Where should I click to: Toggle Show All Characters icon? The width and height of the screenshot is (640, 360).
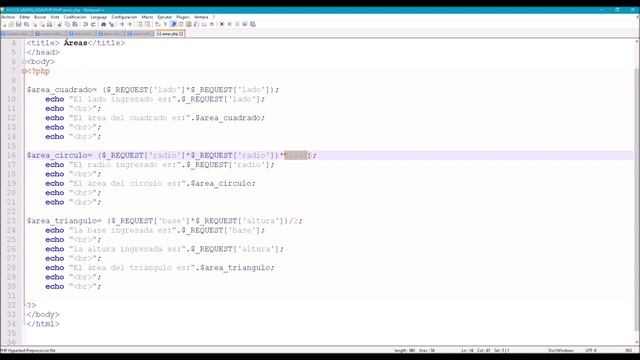click(x=165, y=24)
